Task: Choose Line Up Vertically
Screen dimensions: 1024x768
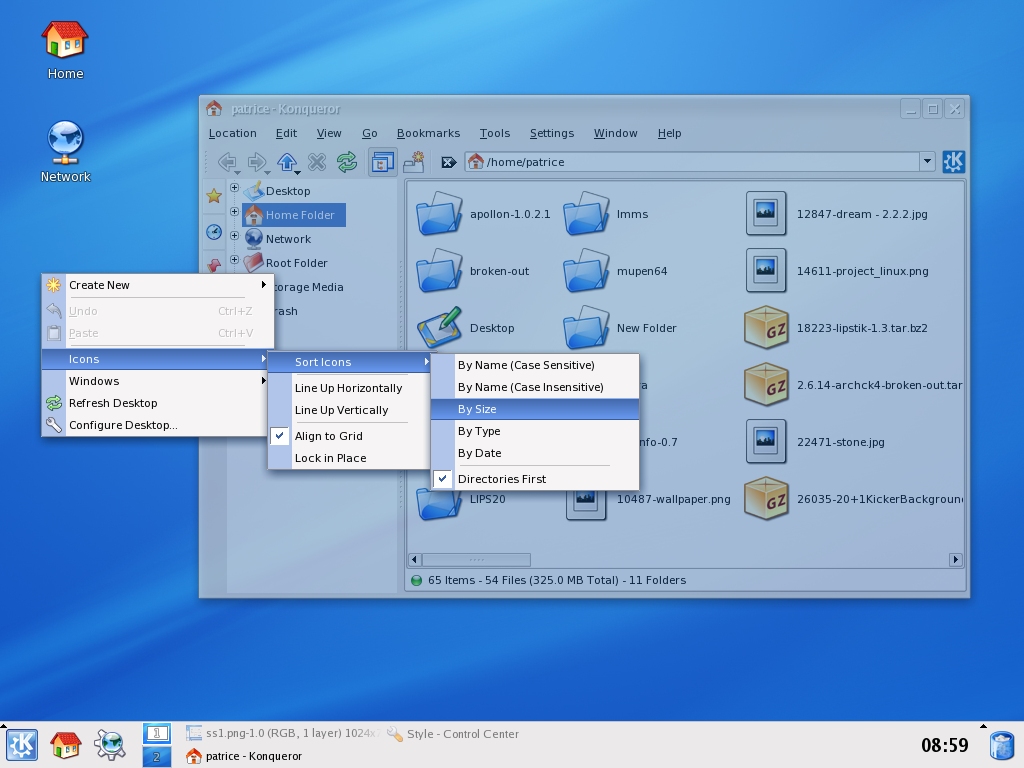Action: [x=348, y=410]
